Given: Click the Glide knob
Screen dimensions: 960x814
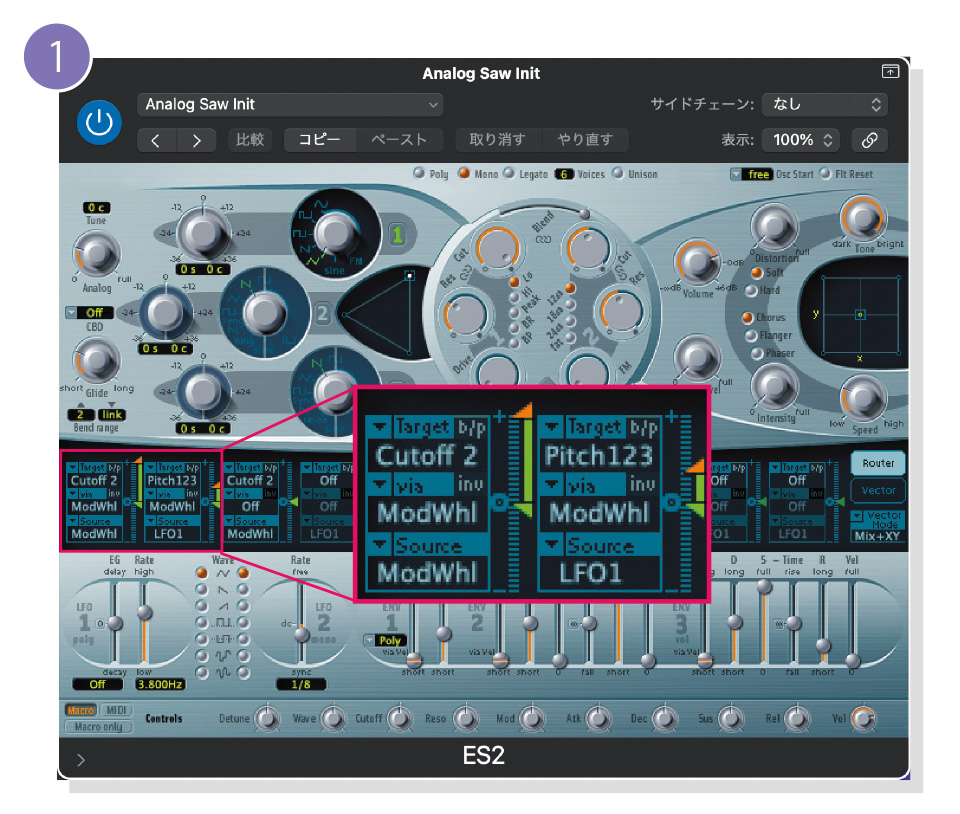Looking at the screenshot, I should pos(97,360).
